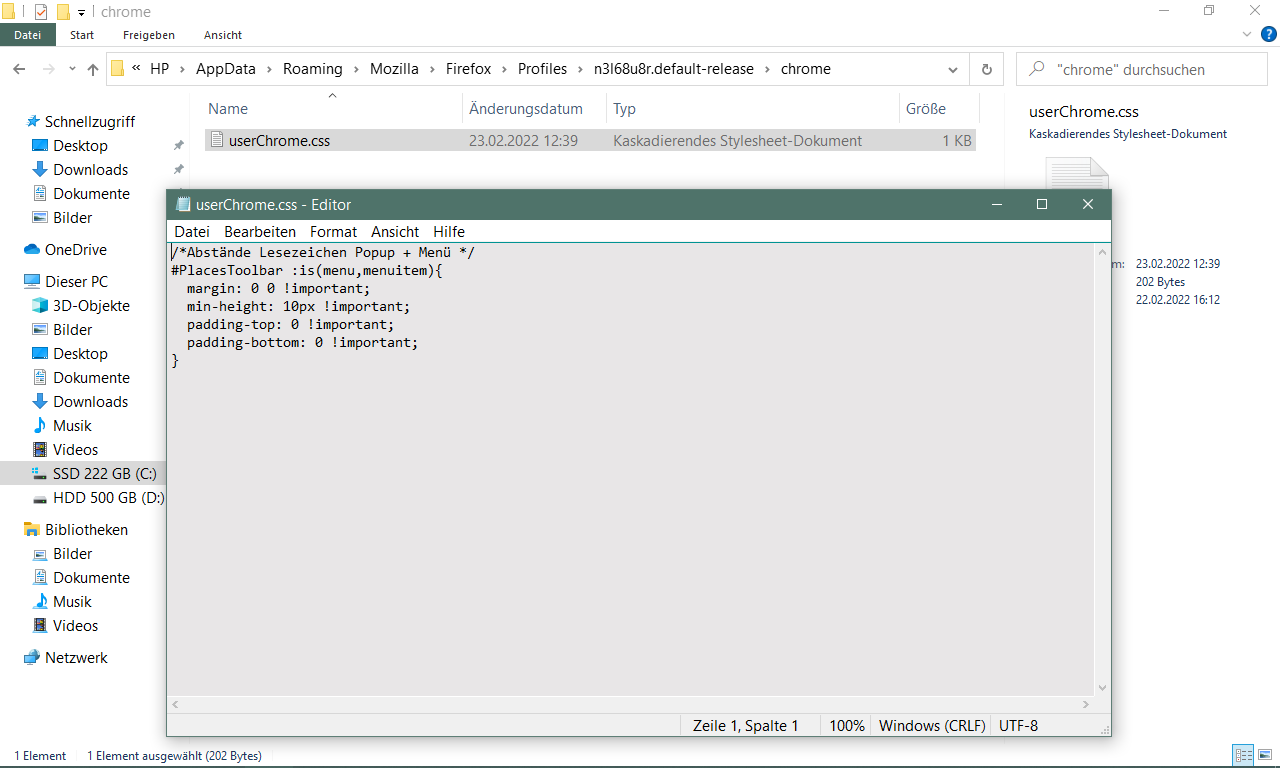1280x768 pixels.
Task: Open the quick access toolbar customize dropdown
Action: (81, 12)
